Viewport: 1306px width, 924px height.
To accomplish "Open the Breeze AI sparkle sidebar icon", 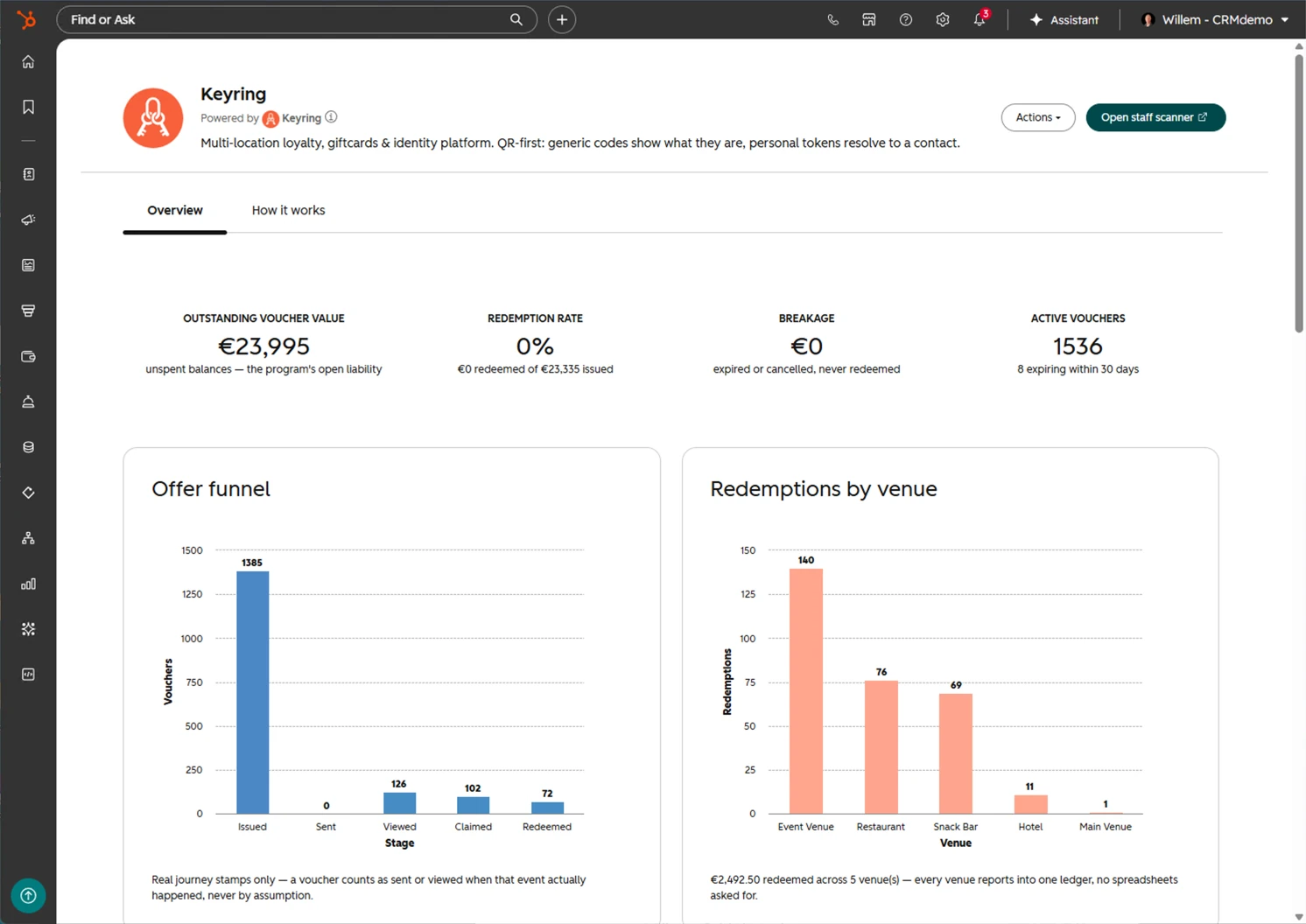I will (x=28, y=629).
